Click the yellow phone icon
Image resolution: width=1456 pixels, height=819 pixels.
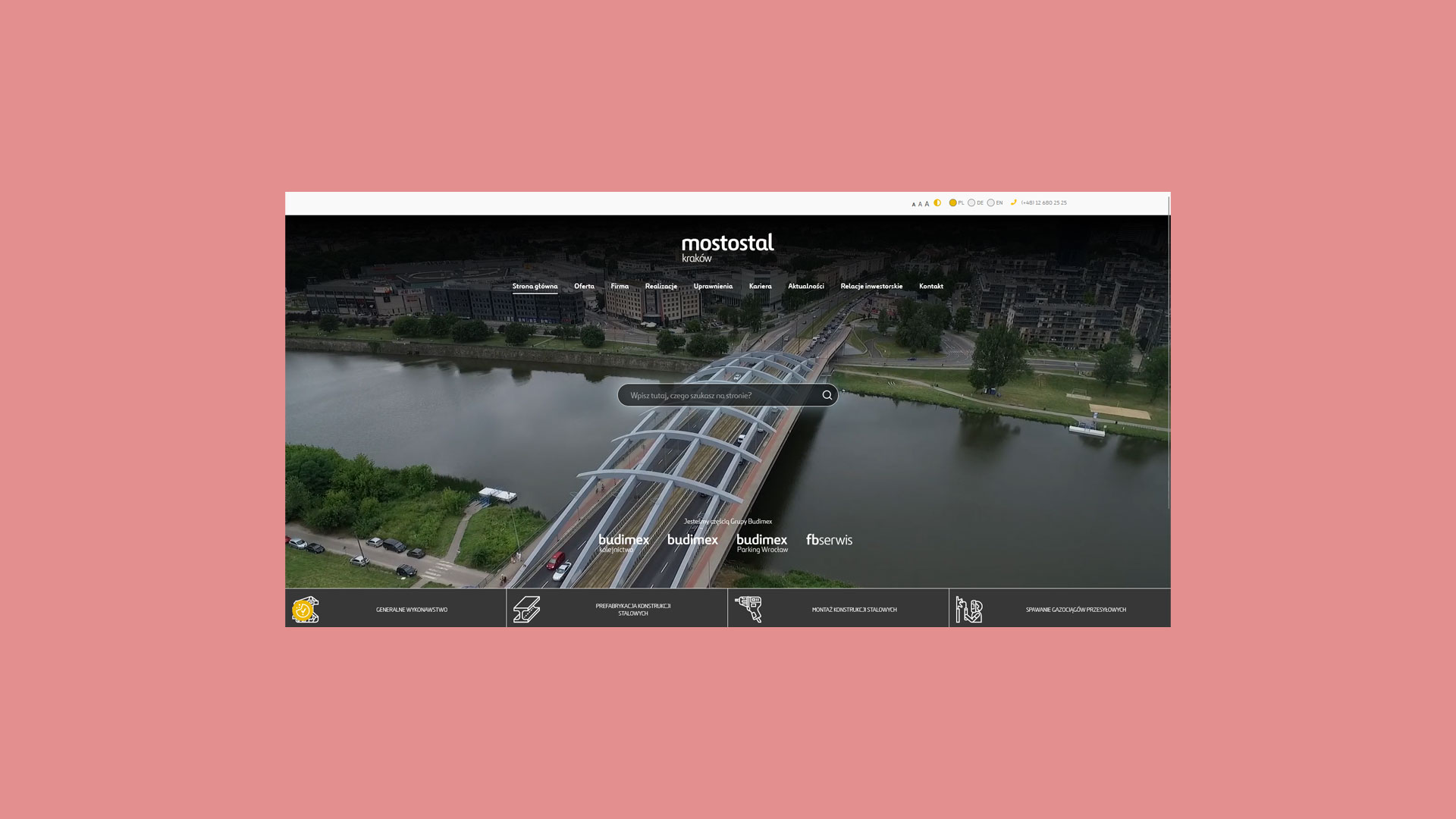(x=1014, y=202)
